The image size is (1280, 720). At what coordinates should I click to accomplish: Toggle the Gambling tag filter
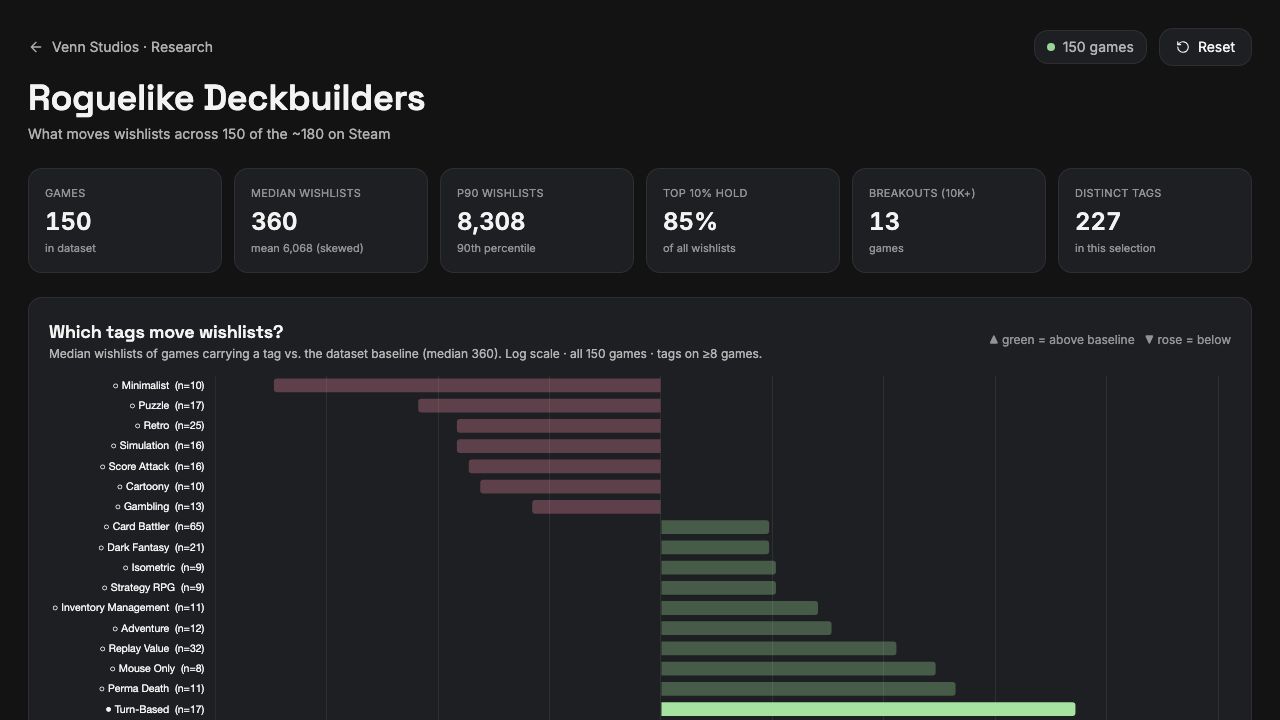tap(159, 506)
